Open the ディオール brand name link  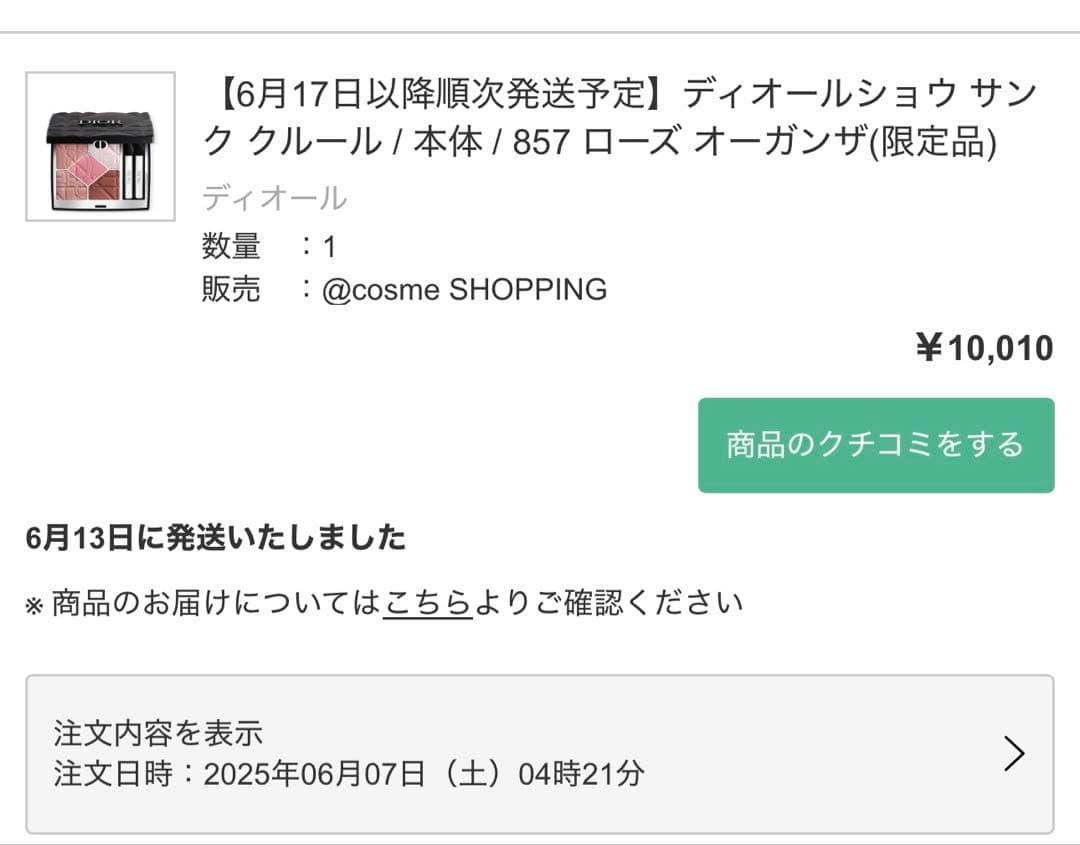coord(274,198)
